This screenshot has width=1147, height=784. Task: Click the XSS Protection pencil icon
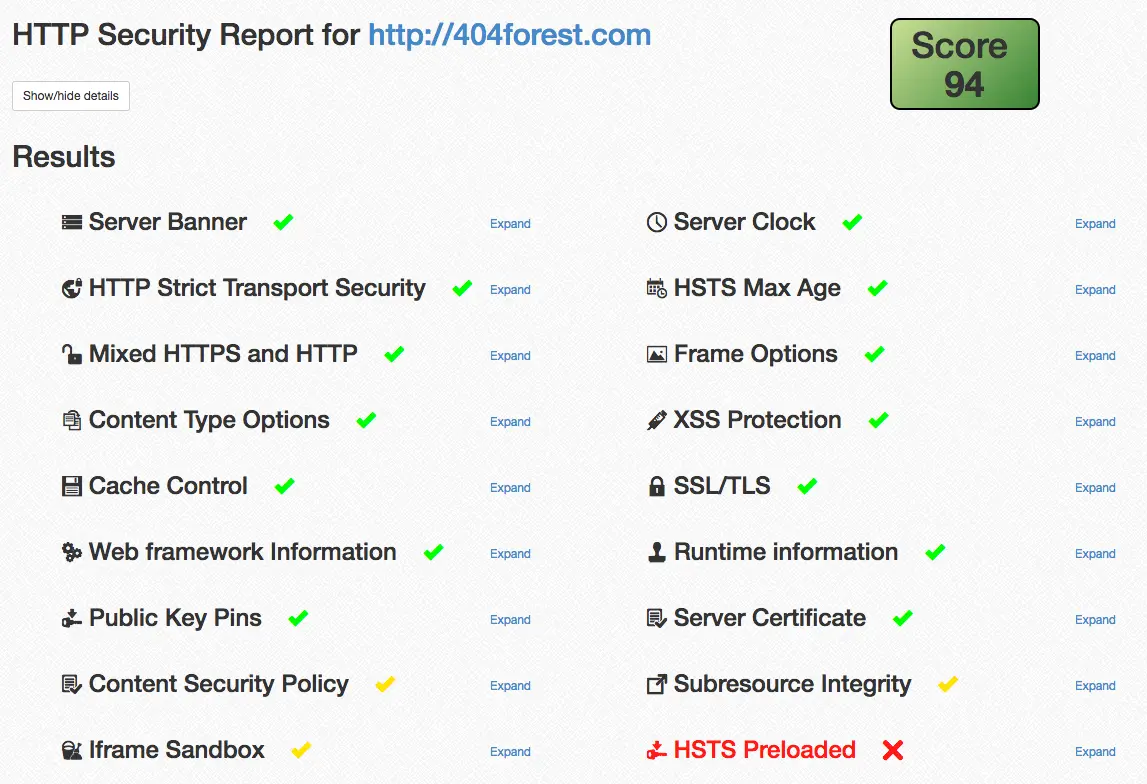656,420
